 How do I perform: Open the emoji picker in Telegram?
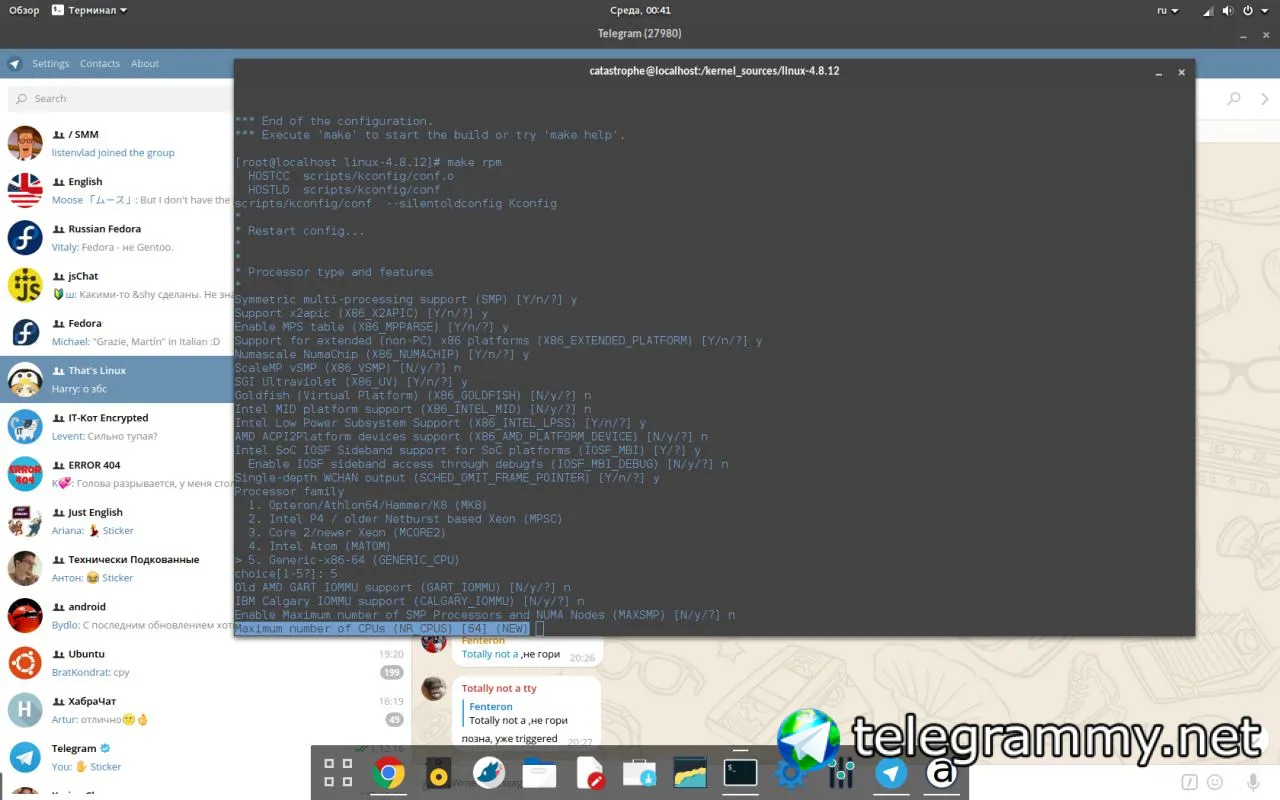[x=1215, y=782]
